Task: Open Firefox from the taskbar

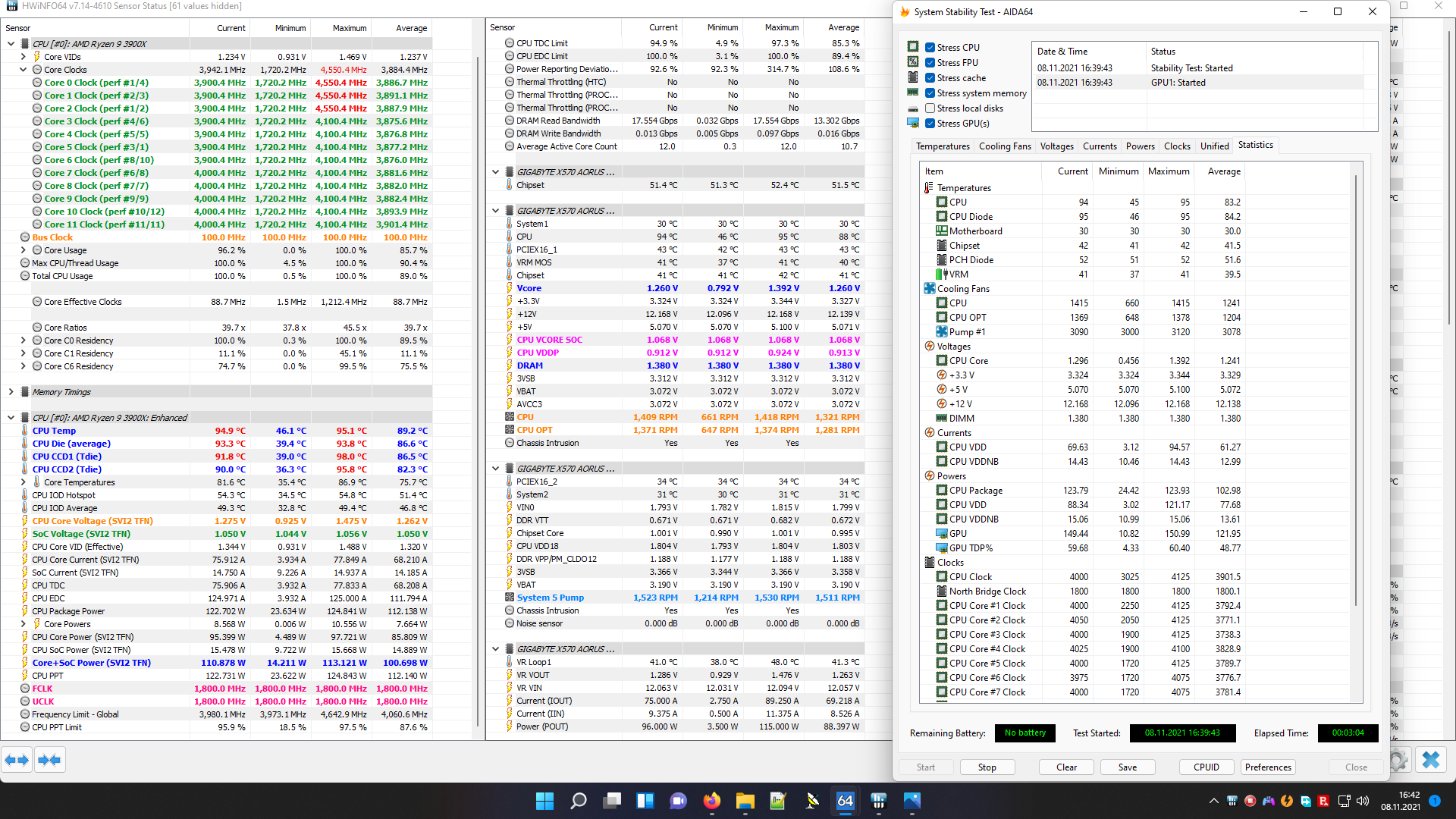Action: click(711, 801)
